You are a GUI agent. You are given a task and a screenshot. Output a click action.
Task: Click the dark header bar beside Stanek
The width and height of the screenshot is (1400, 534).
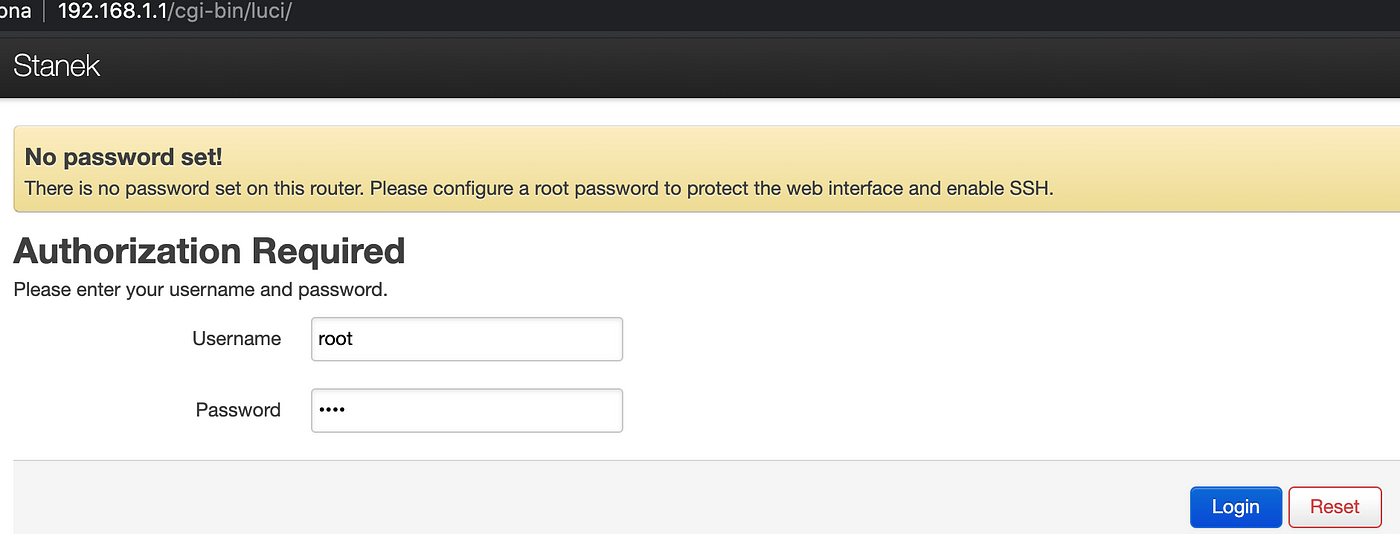[x=750, y=67]
